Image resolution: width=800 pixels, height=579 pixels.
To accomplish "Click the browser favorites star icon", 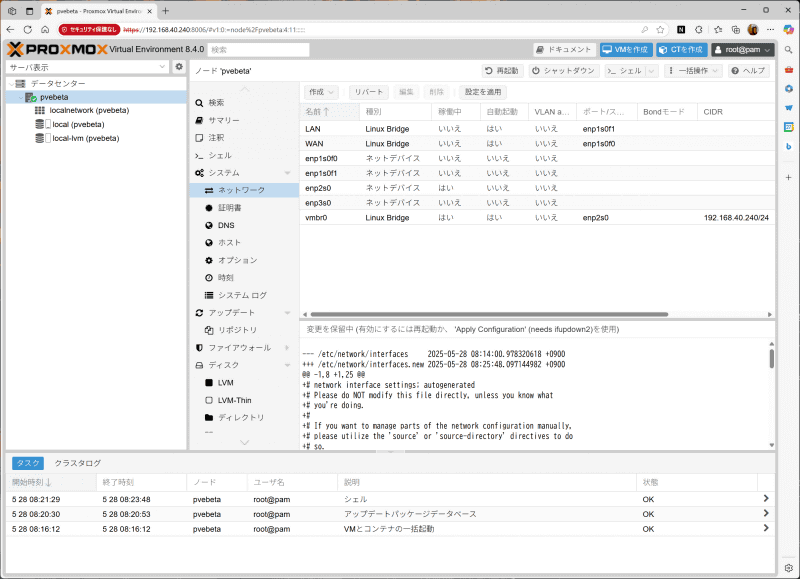I will click(x=660, y=30).
